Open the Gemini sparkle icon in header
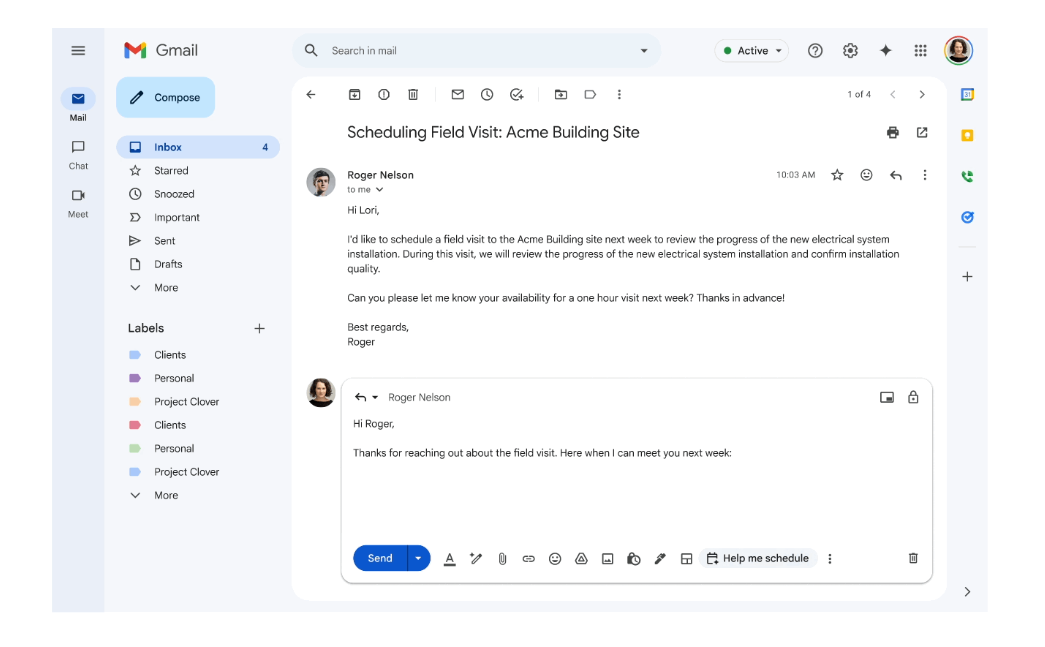The width and height of the screenshot is (1045, 647). pyautogui.click(x=885, y=51)
